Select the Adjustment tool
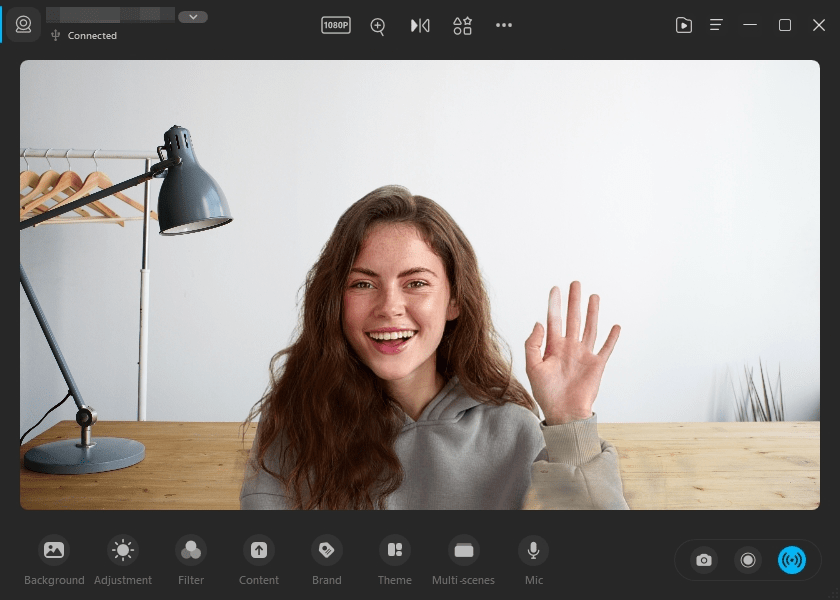The image size is (840, 600). tap(123, 558)
